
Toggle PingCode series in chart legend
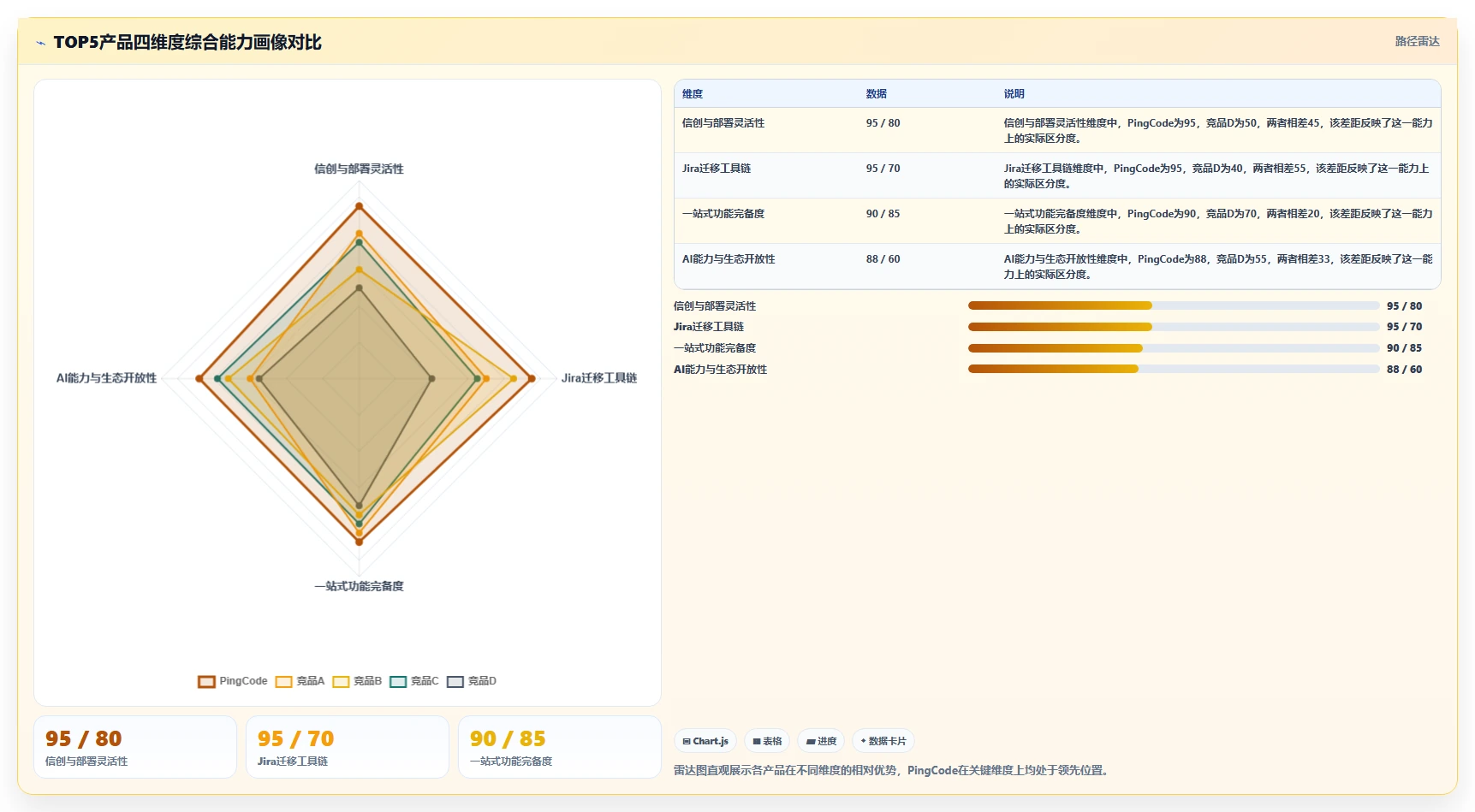point(233,681)
